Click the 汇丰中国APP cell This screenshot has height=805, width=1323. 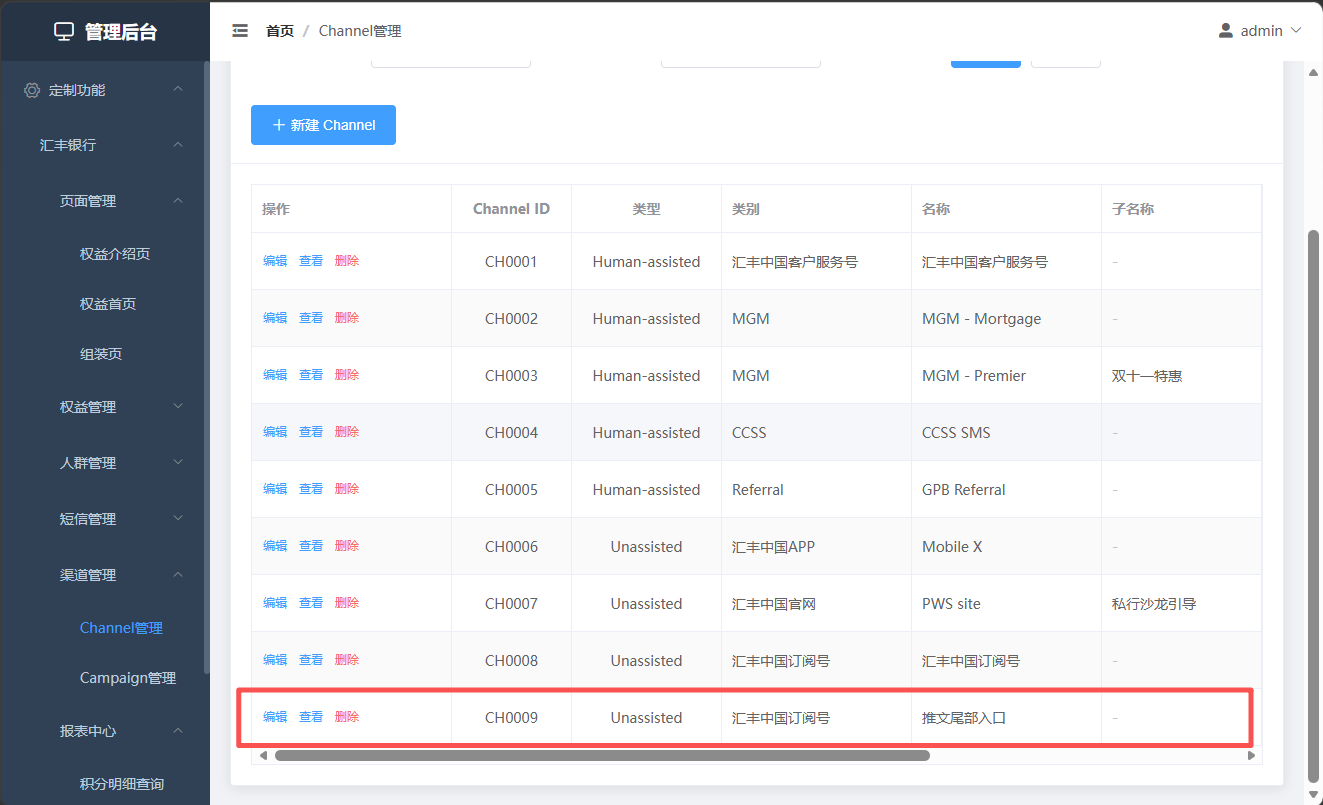(816, 547)
